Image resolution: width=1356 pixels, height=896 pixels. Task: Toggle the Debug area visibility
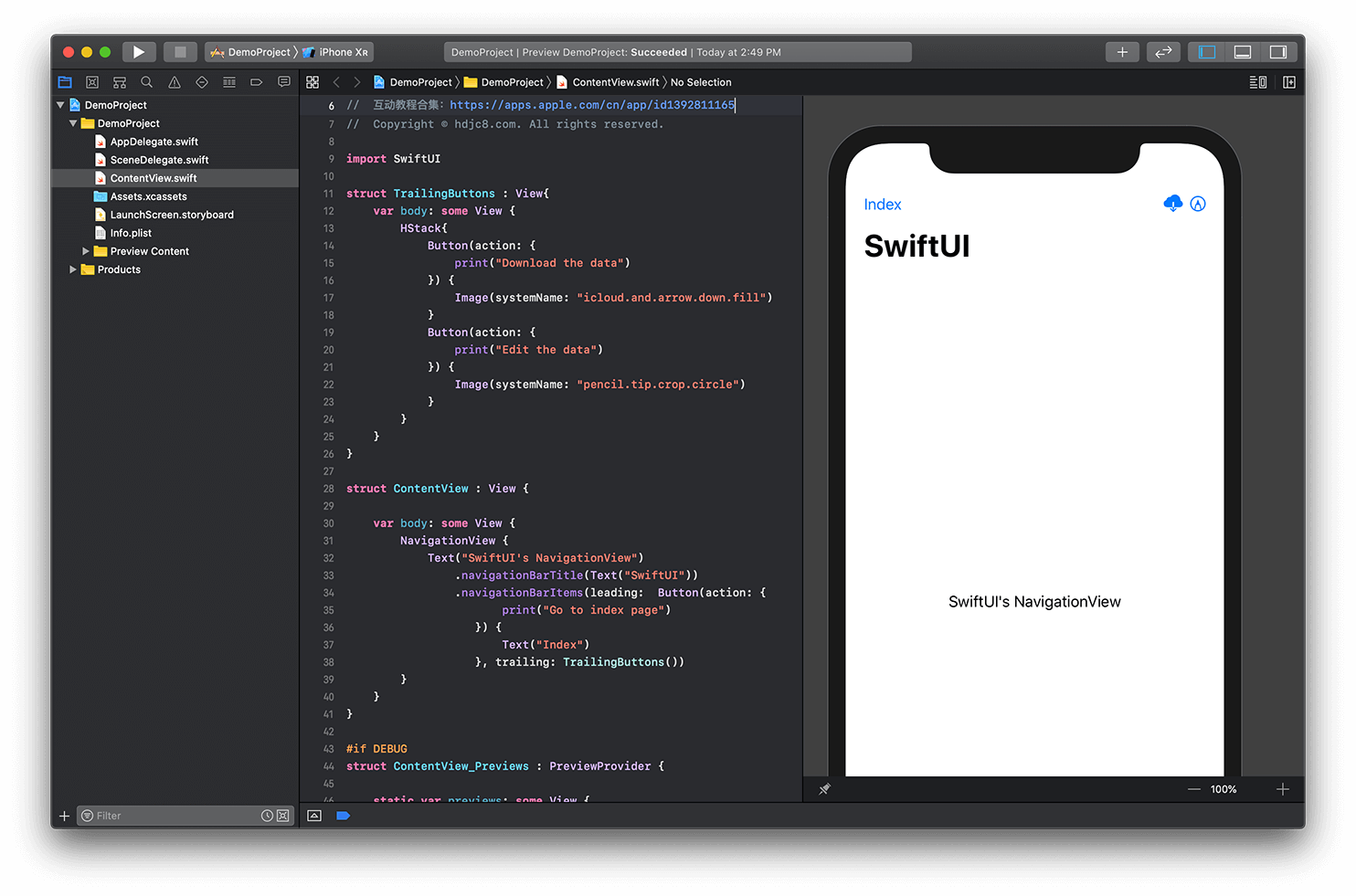(x=1243, y=52)
